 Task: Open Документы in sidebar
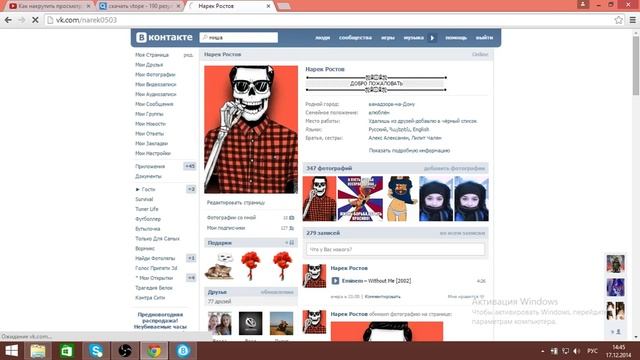click(x=149, y=176)
